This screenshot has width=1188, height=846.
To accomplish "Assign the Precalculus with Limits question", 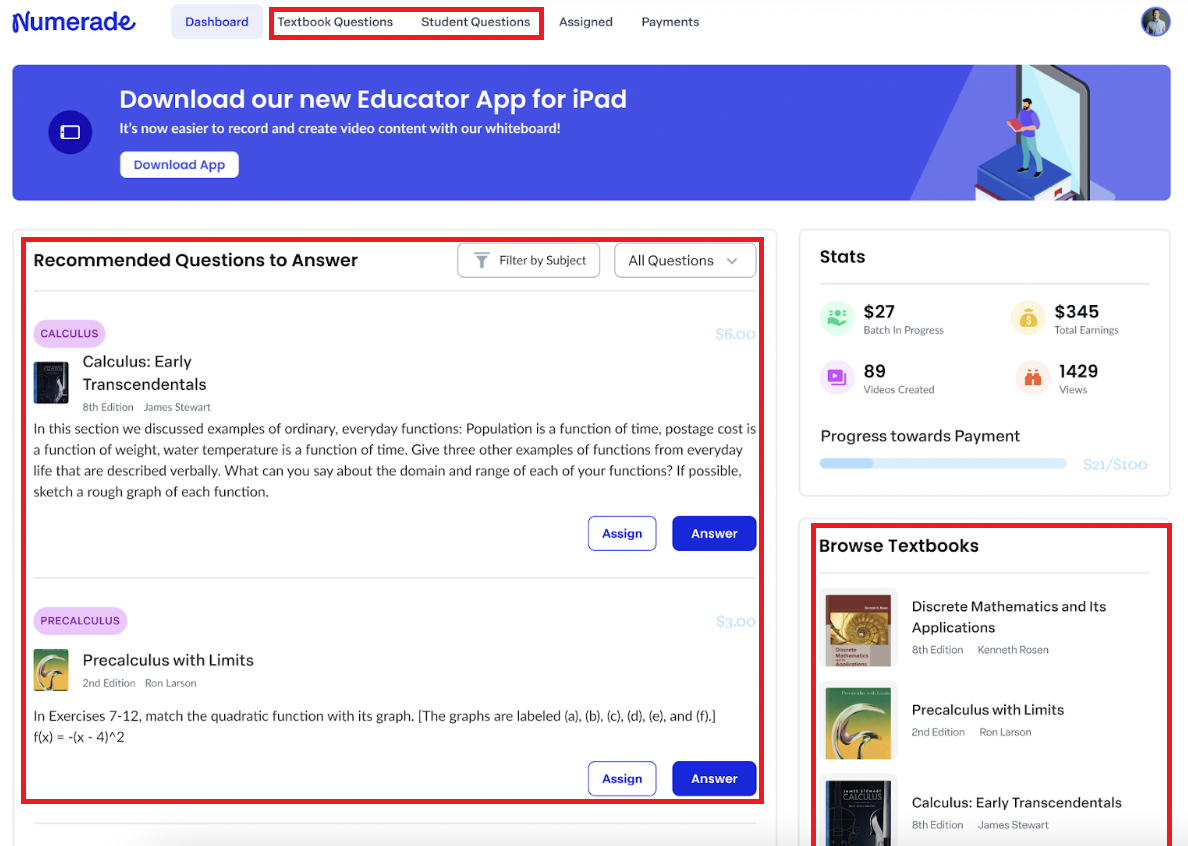I will point(622,778).
